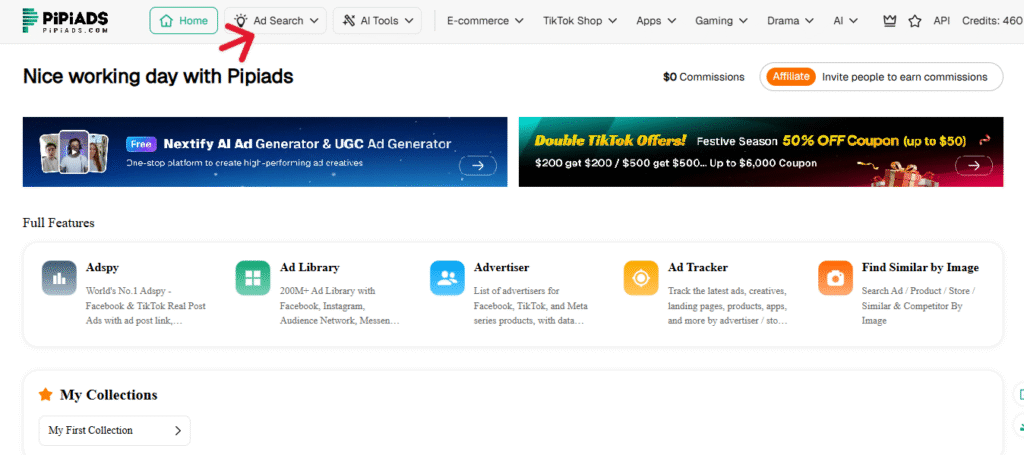Open the TikTok Shop menu
Image resolution: width=1024 pixels, height=455 pixels.
click(580, 21)
